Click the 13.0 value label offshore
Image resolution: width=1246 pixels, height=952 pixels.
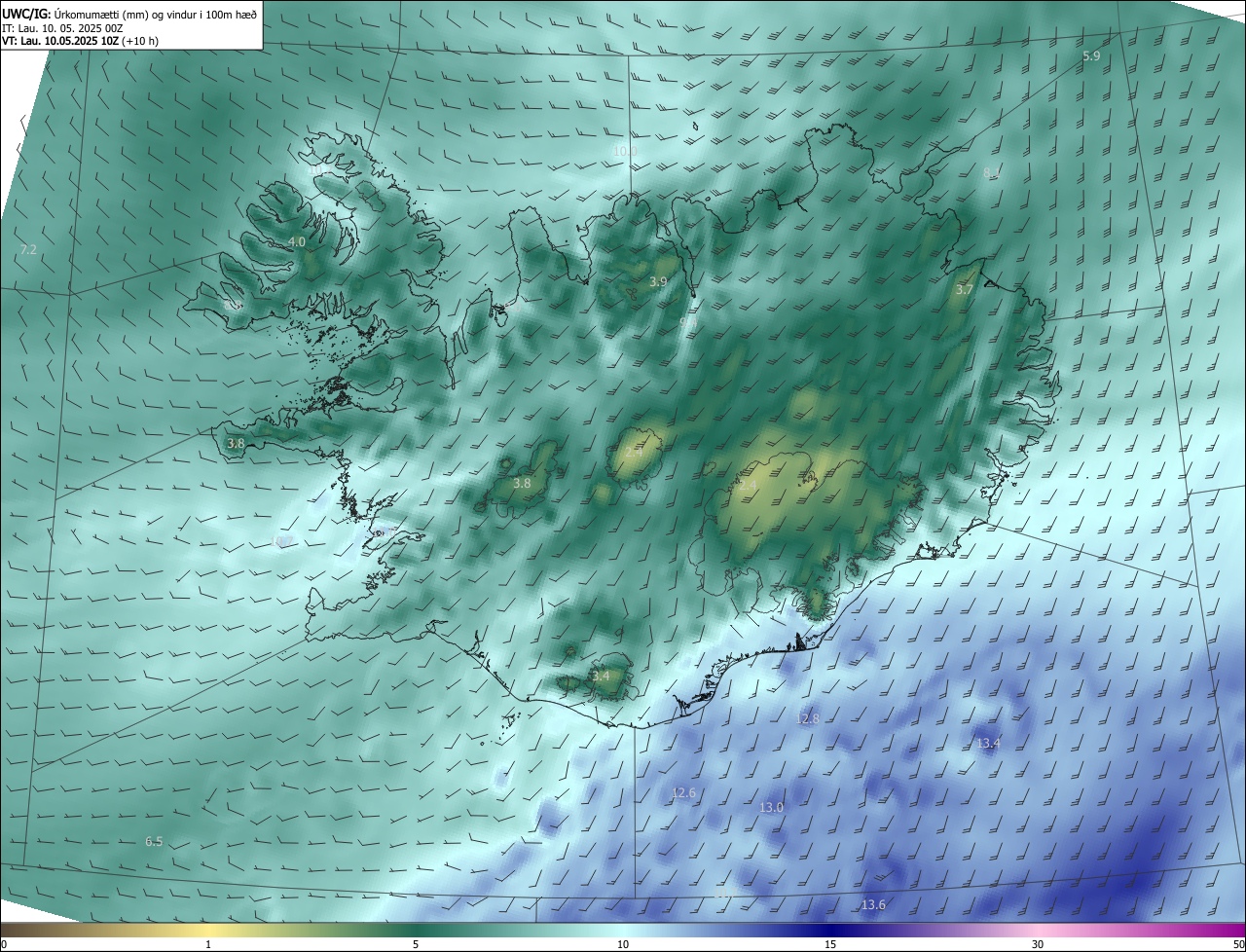pos(771,807)
